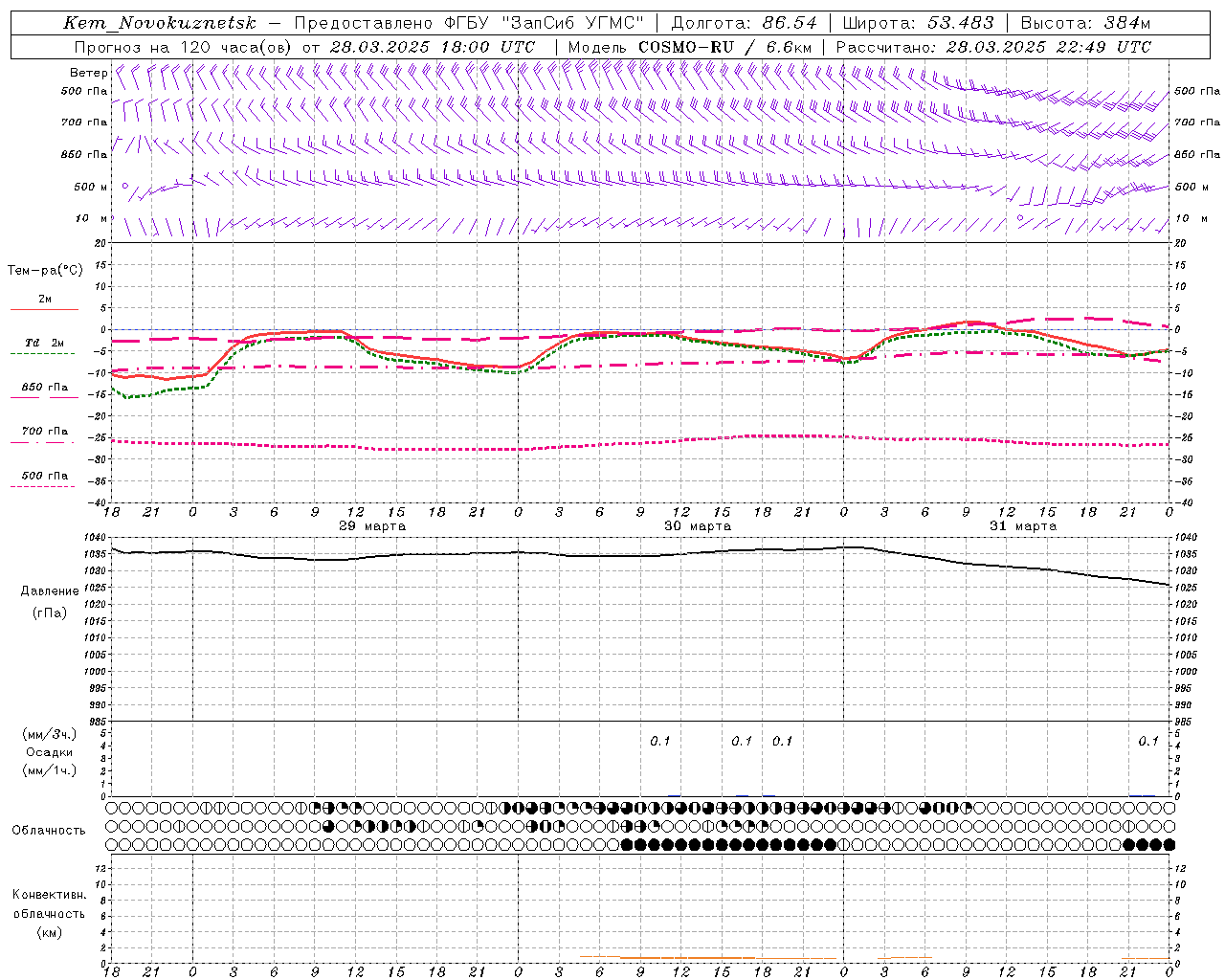Click the '29 марта' date label
The height and width of the screenshot is (980, 1225).
372,526
